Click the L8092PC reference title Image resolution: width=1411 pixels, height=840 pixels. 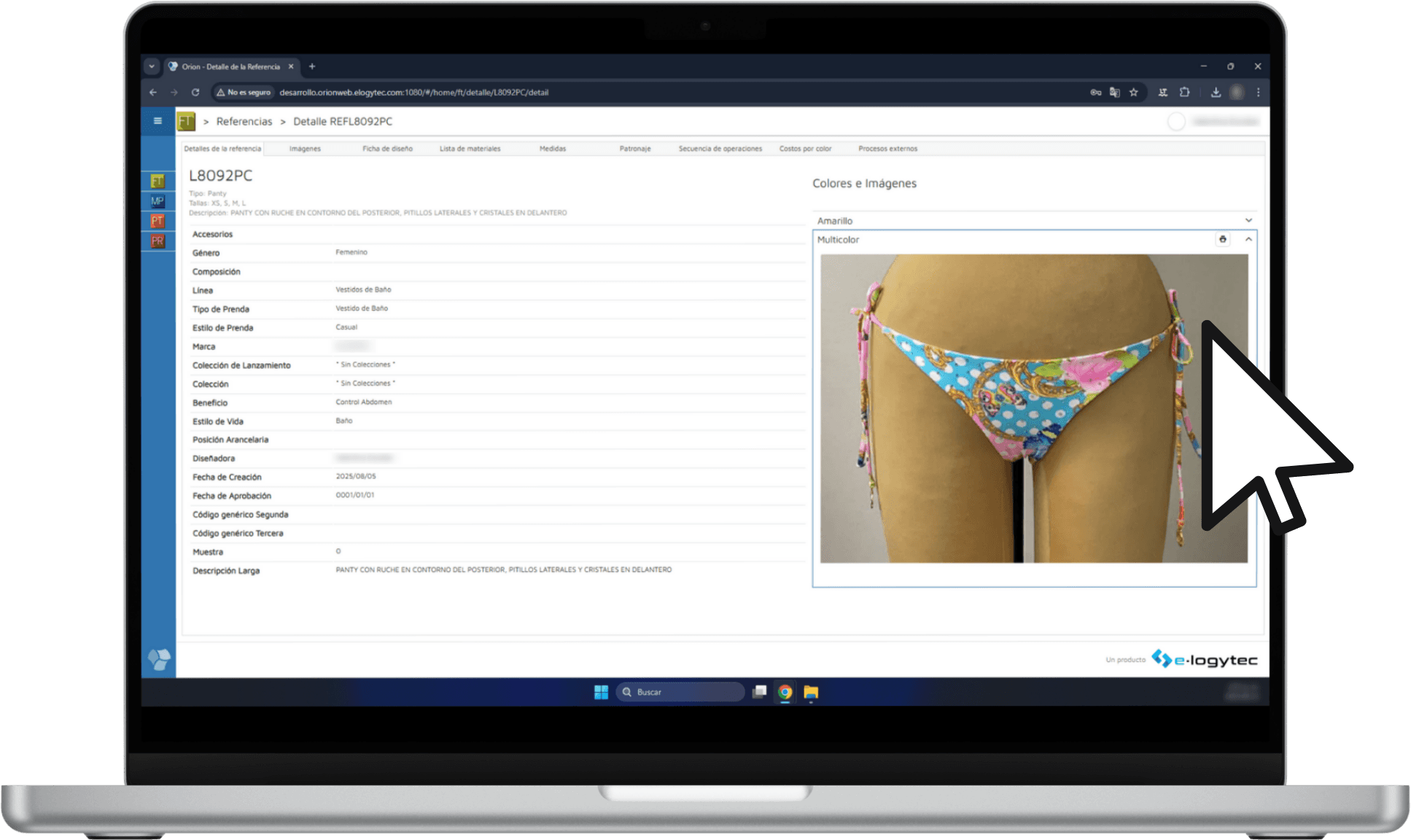coord(221,176)
